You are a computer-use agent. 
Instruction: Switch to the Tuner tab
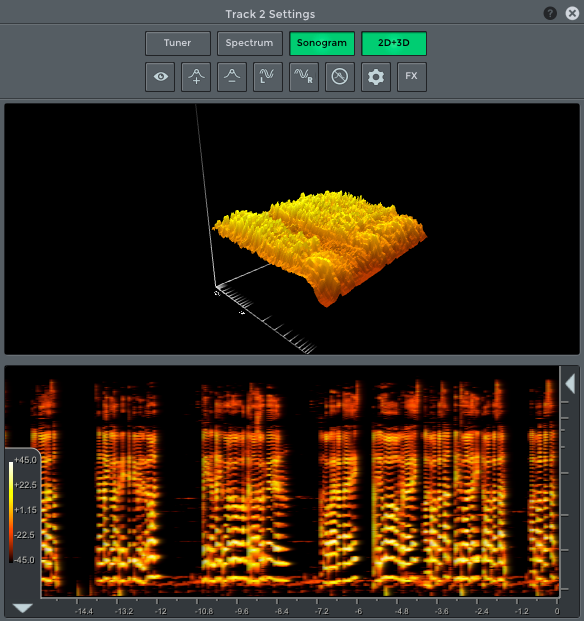(178, 43)
